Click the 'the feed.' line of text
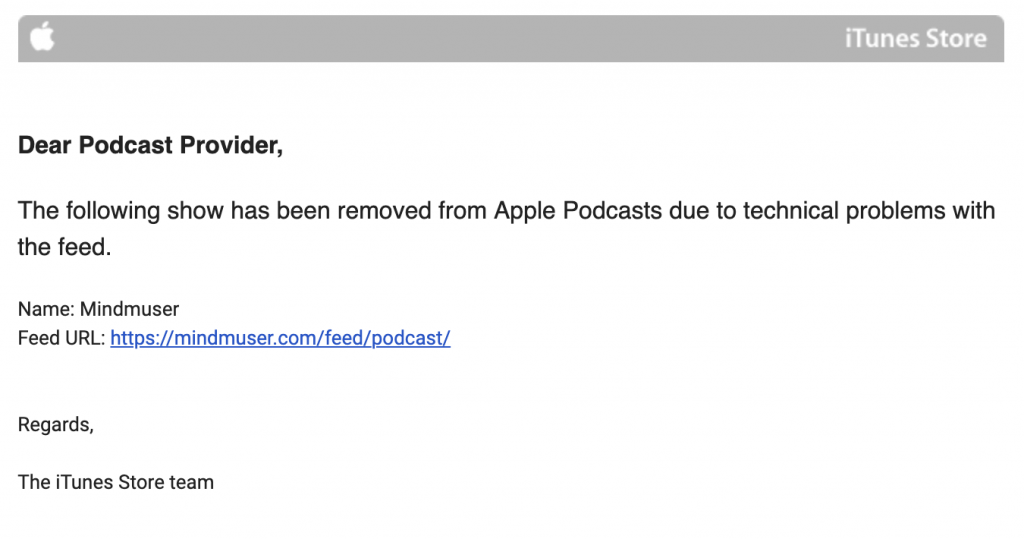Viewport: 1024px width, 539px height. pos(65,247)
